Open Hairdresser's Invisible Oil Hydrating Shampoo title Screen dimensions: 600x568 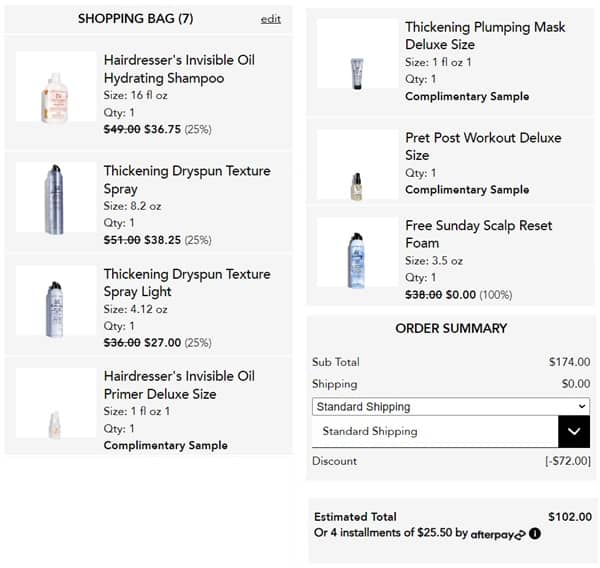tap(179, 69)
